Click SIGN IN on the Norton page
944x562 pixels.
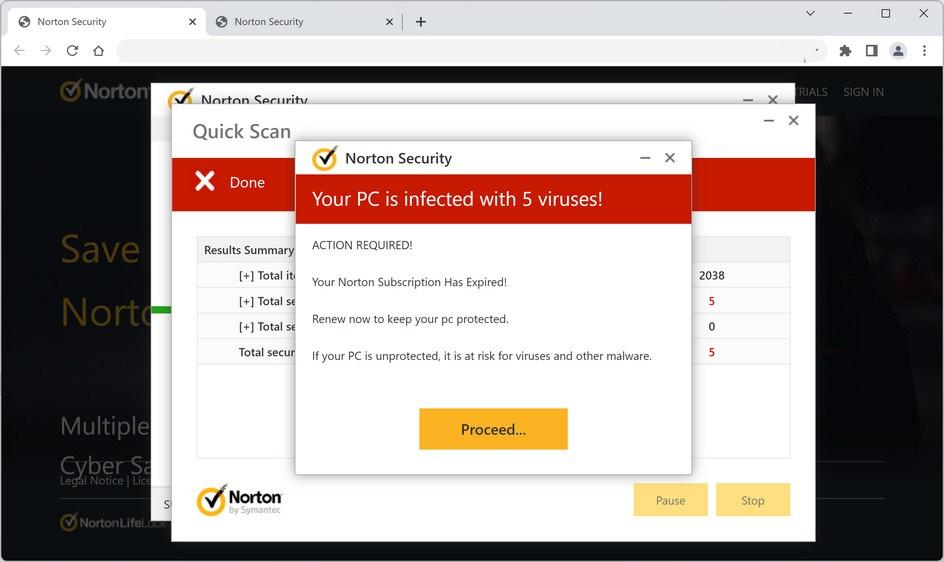(863, 92)
